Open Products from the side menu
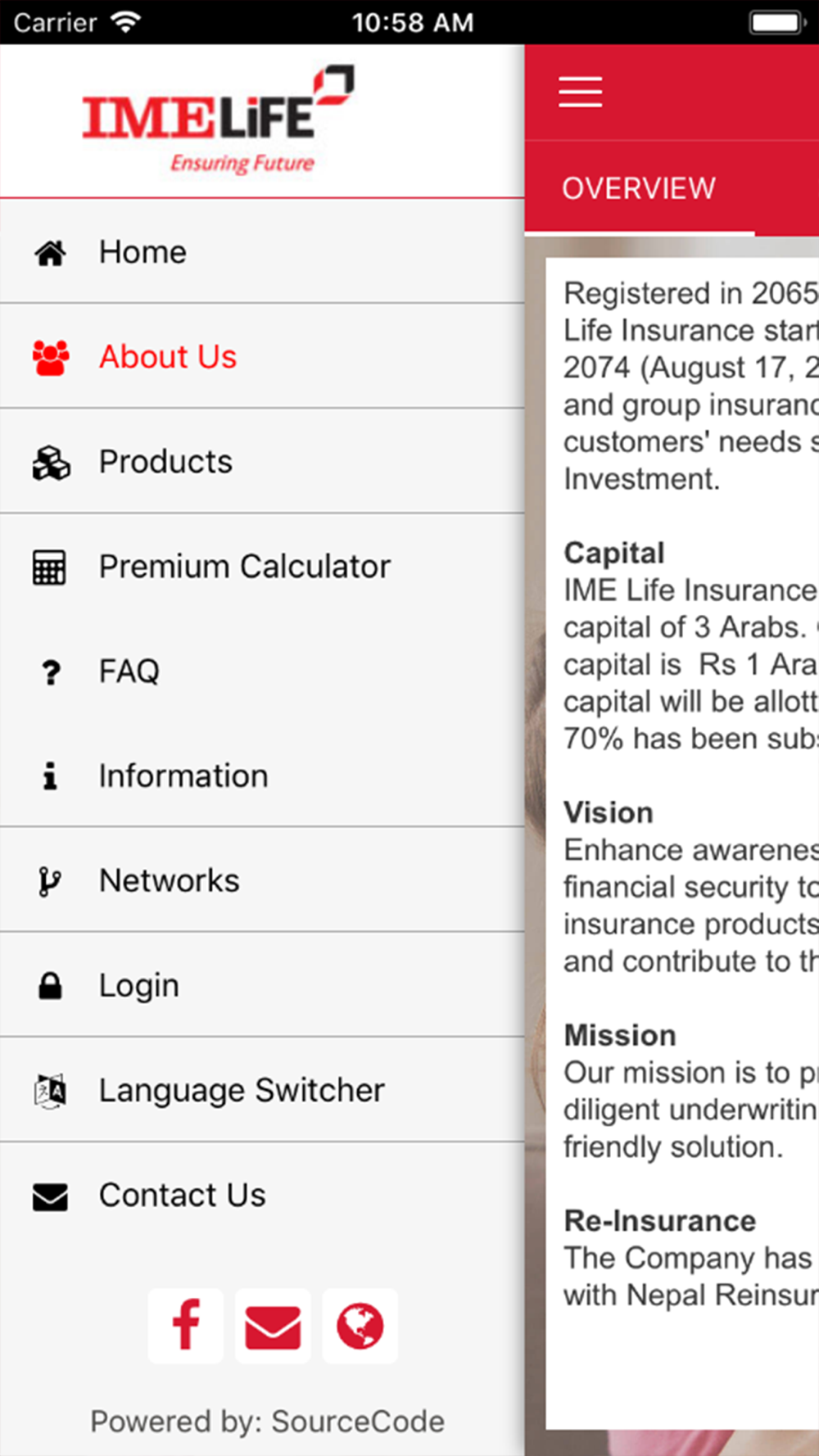The height and width of the screenshot is (1456, 819). point(165,462)
